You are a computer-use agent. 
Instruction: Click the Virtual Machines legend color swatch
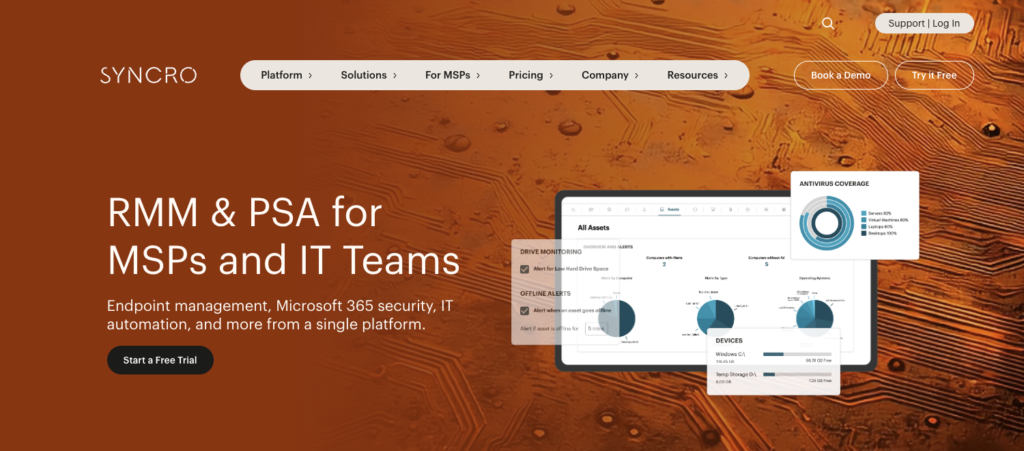[x=864, y=220]
